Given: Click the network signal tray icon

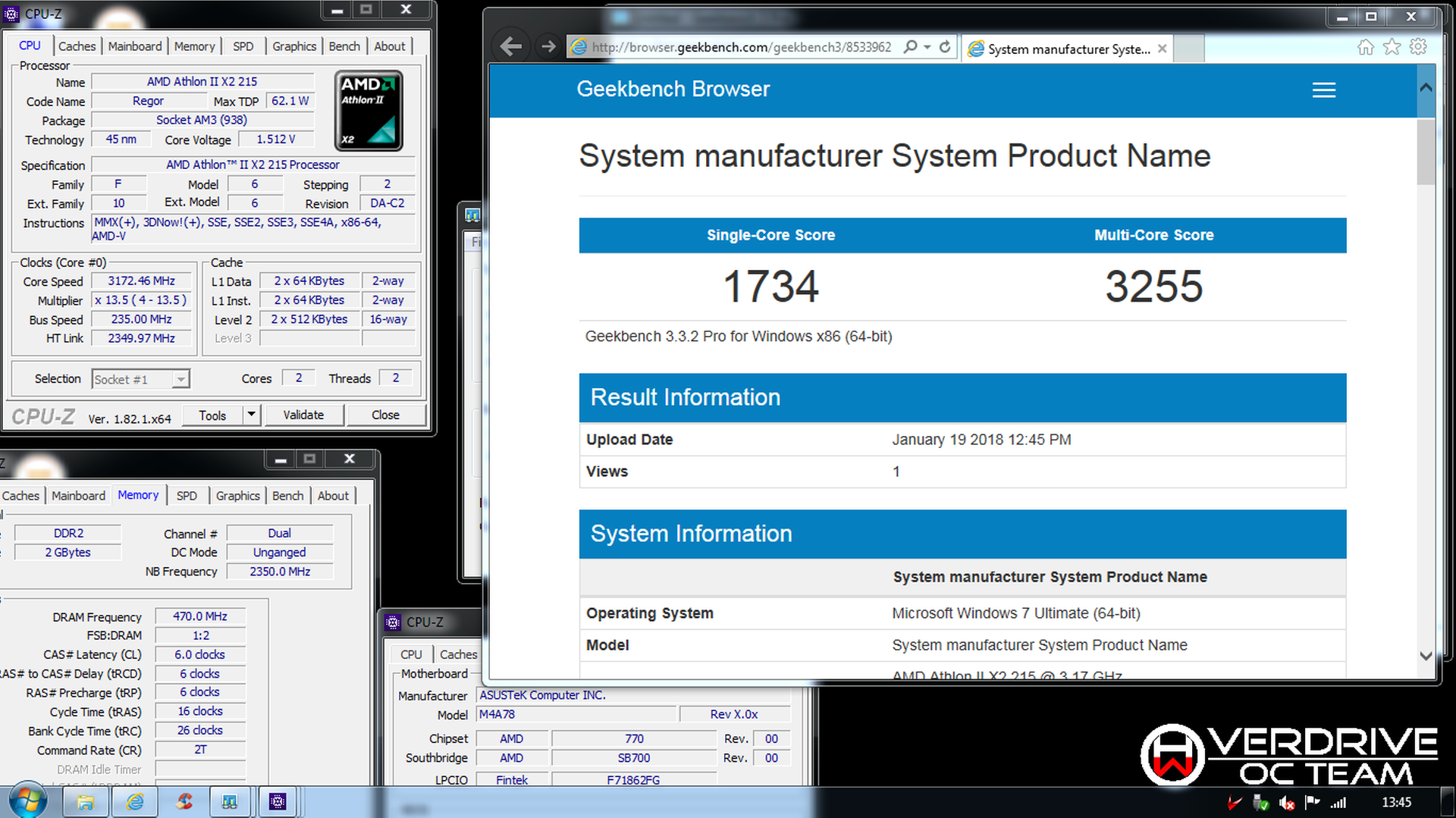Looking at the screenshot, I should click(1338, 803).
